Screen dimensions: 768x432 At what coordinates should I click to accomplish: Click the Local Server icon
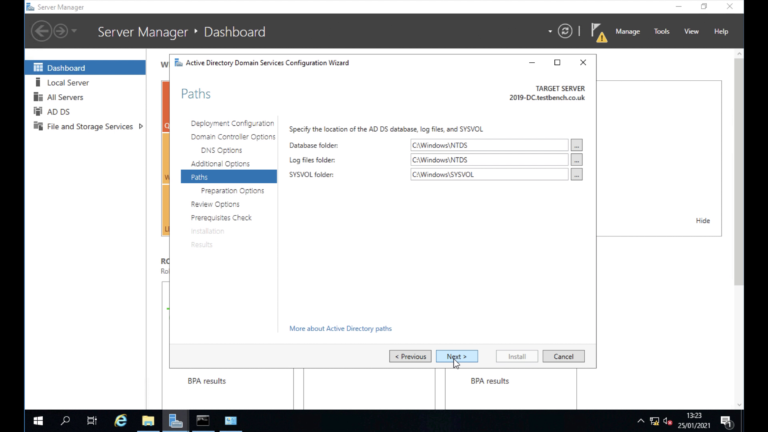(38, 82)
